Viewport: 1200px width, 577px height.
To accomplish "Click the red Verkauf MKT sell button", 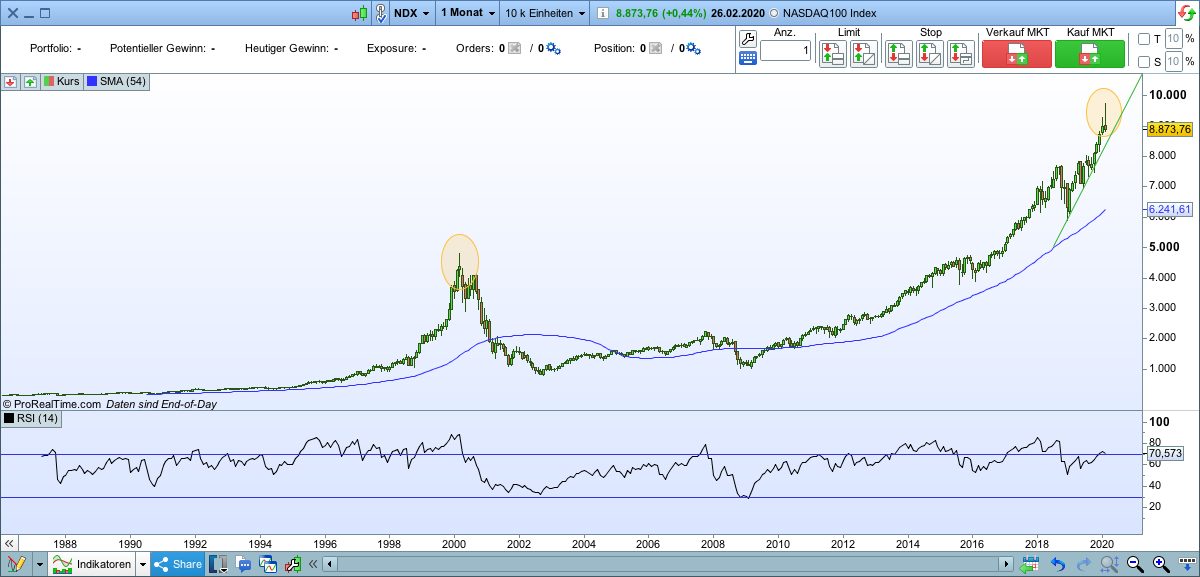I will [1017, 52].
